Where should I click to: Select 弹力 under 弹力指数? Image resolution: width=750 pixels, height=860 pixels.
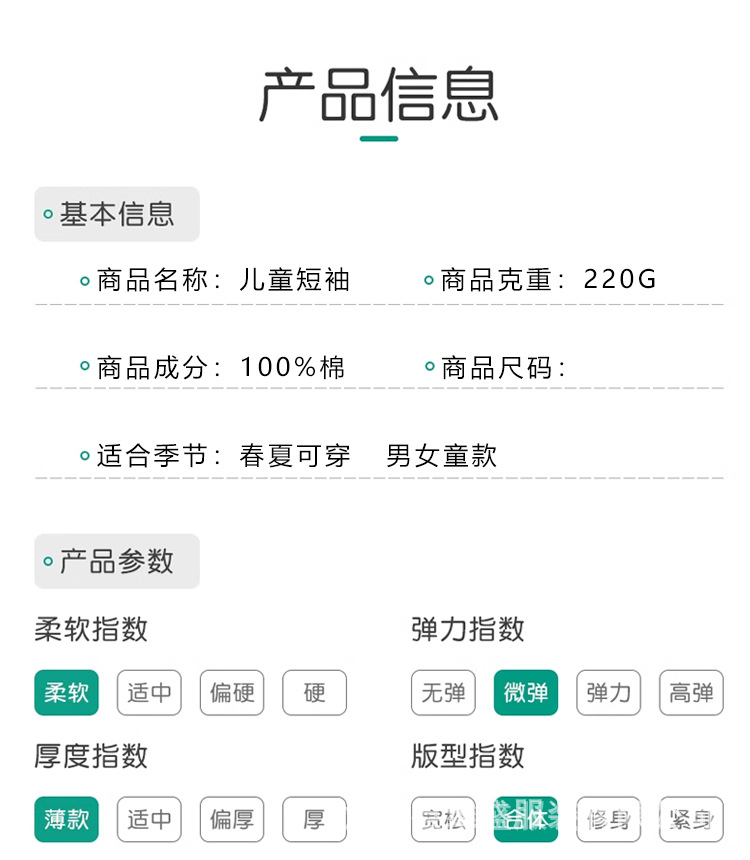(608, 692)
